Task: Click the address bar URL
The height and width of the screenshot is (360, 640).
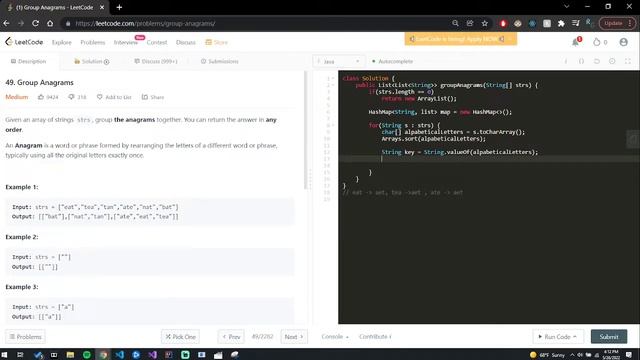Action: point(145,23)
